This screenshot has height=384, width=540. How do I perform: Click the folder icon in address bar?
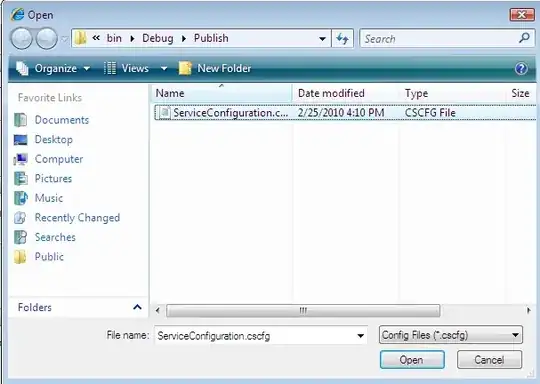point(80,38)
